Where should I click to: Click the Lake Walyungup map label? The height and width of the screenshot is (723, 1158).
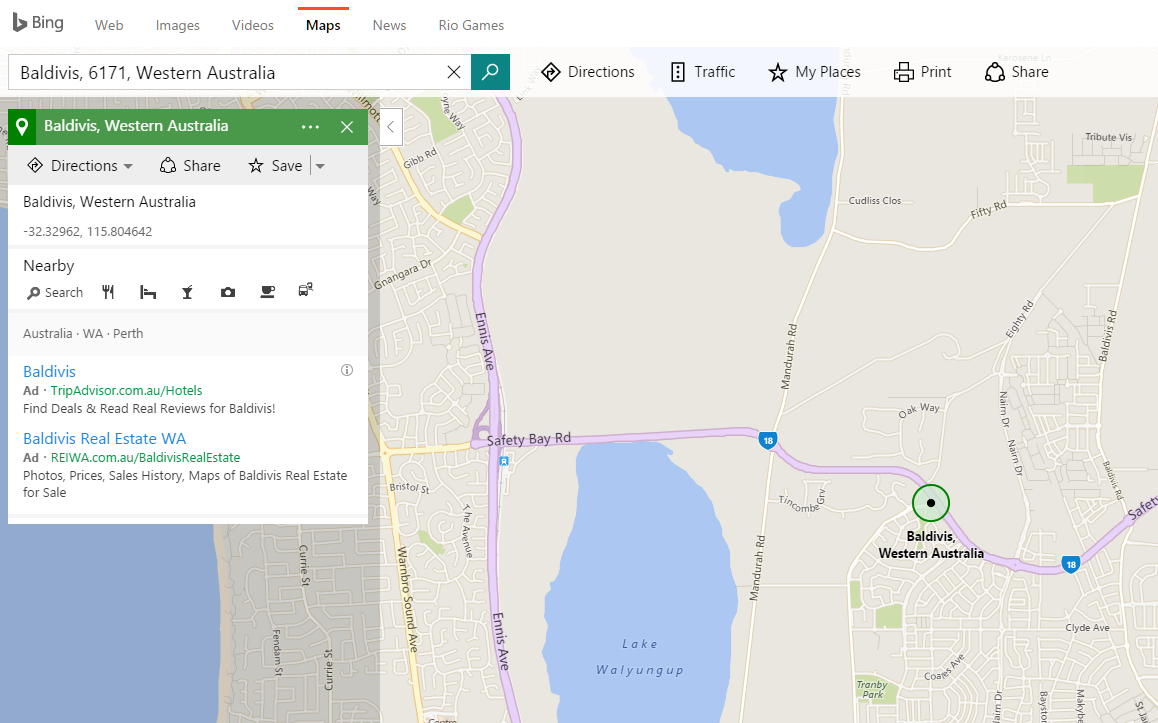640,657
